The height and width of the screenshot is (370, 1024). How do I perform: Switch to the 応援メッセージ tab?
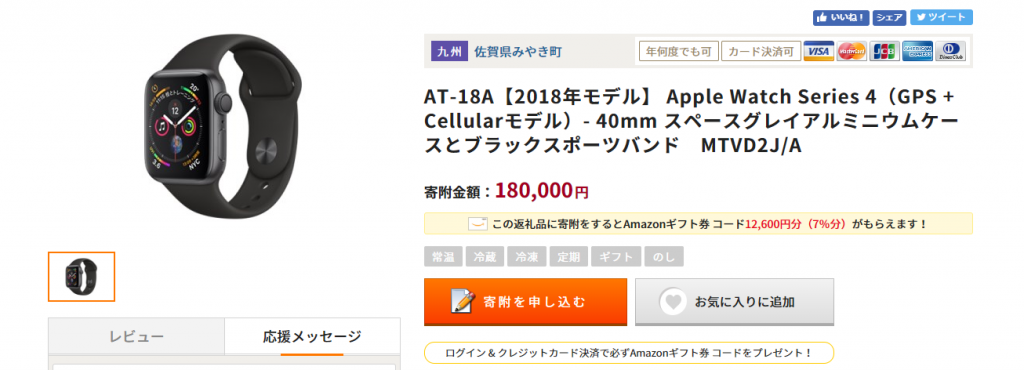tap(312, 337)
